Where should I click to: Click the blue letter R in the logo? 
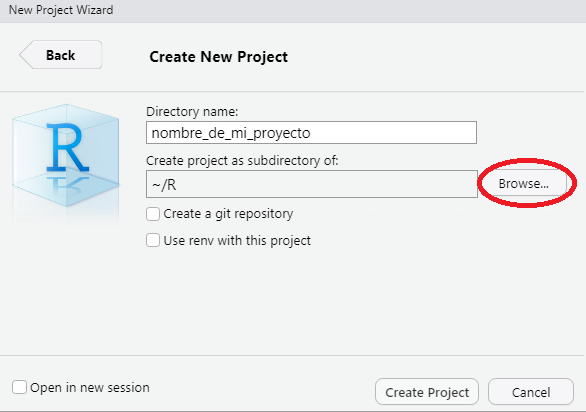tap(67, 147)
